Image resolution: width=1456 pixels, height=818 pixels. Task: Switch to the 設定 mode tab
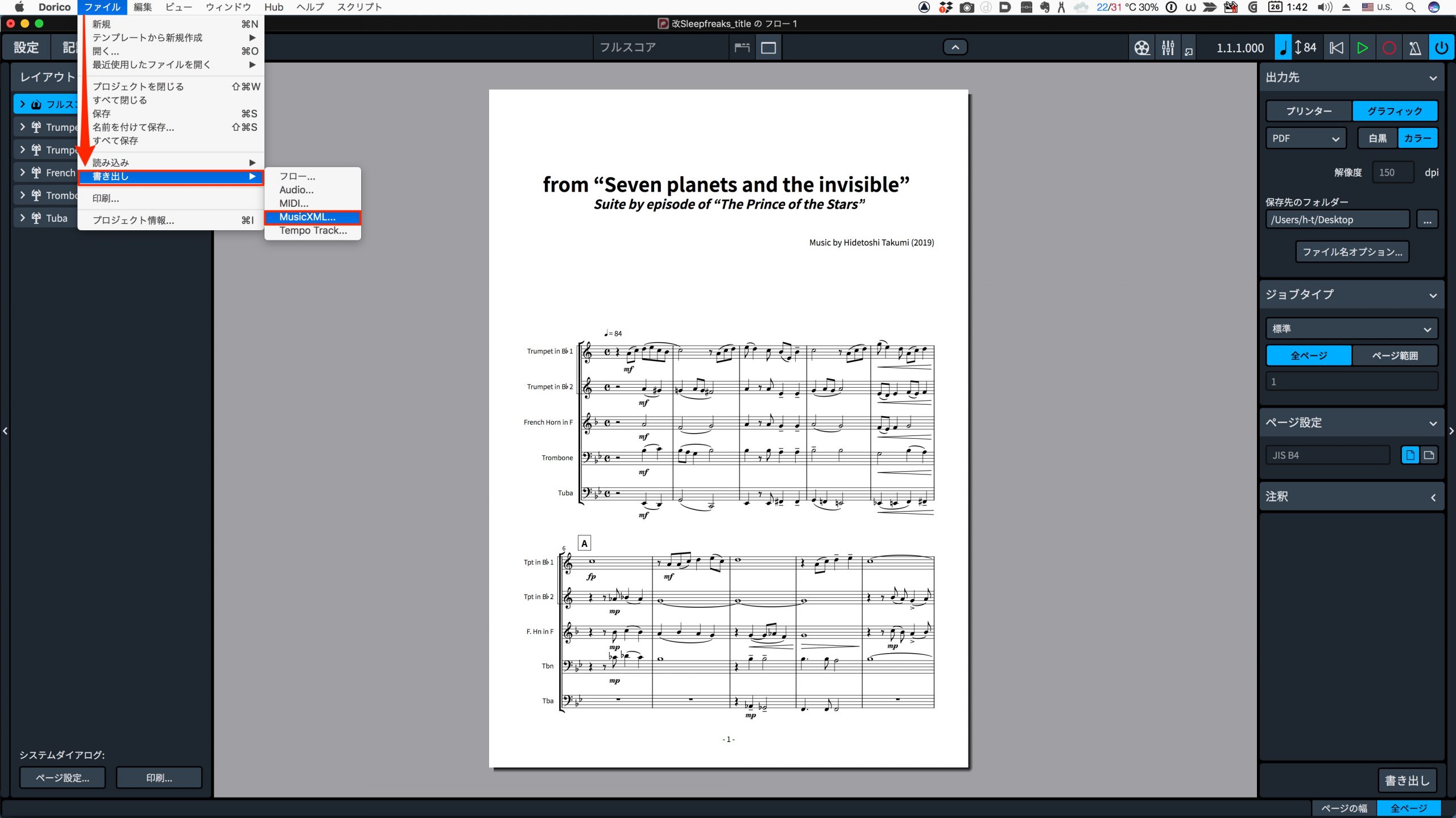point(26,47)
